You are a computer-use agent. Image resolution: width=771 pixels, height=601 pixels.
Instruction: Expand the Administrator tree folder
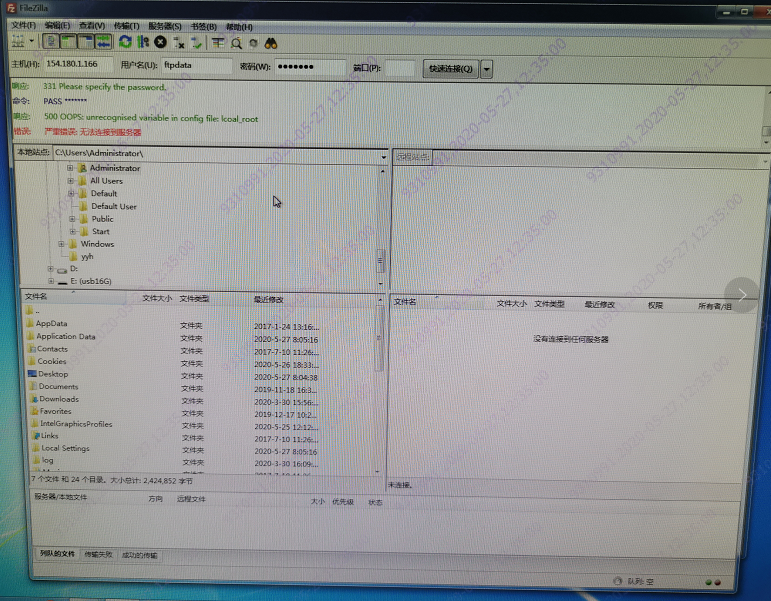coord(70,168)
